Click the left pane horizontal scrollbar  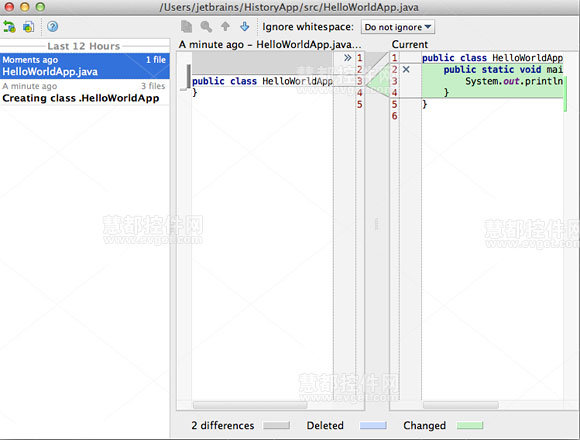pos(250,405)
